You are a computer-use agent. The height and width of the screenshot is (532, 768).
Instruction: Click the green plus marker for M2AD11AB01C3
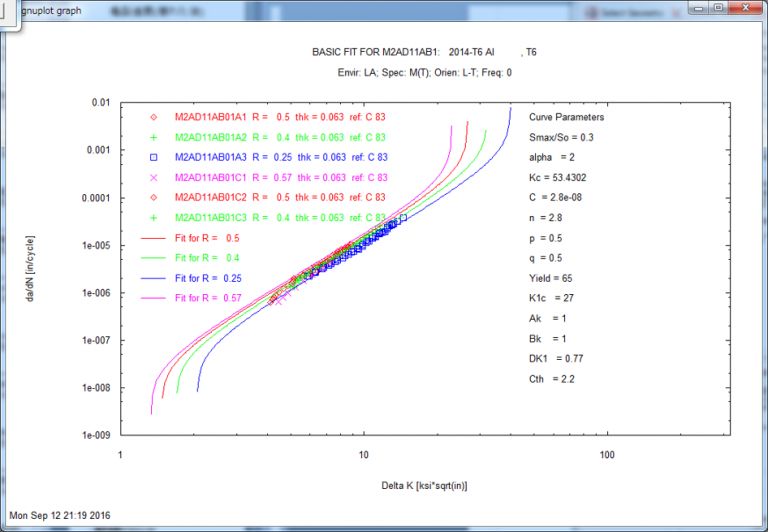point(154,217)
